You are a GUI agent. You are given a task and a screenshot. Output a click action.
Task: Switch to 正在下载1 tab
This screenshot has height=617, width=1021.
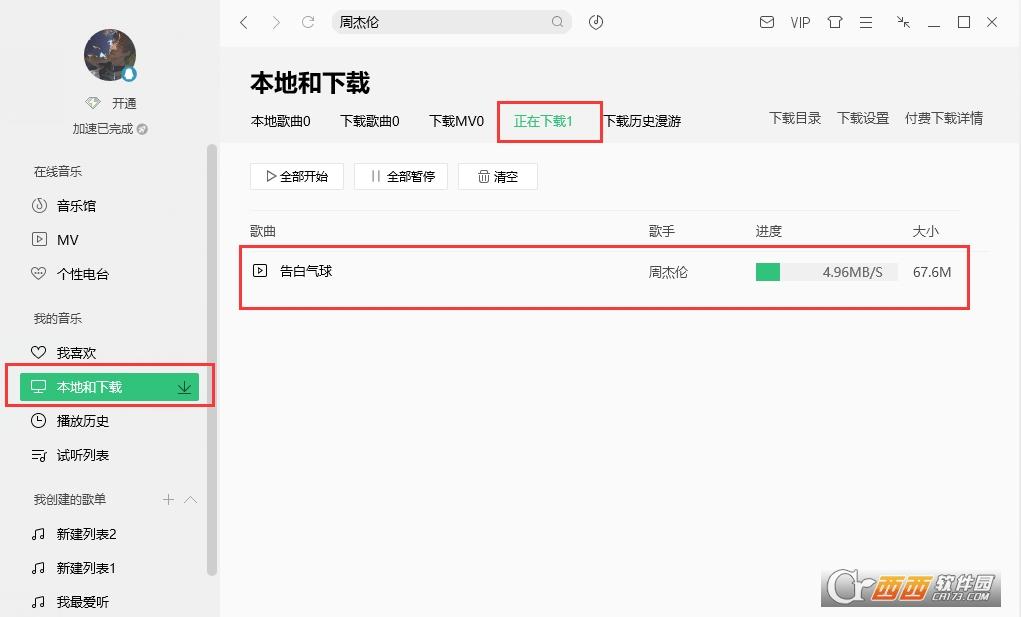(543, 121)
